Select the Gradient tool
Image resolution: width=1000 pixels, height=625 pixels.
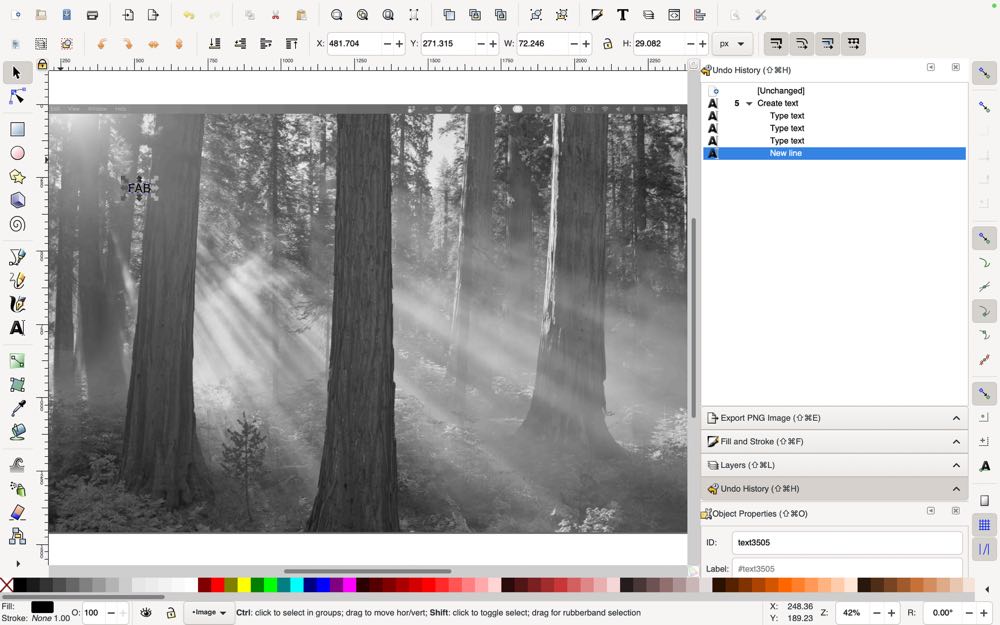[x=17, y=361]
